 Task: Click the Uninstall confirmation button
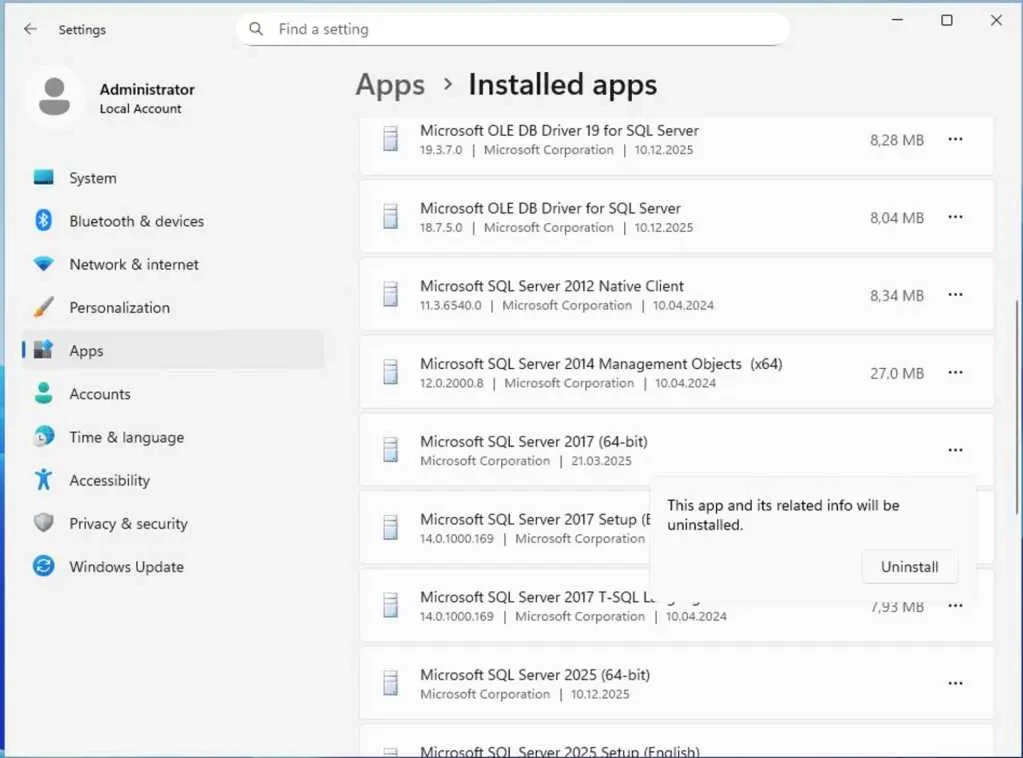tap(909, 567)
